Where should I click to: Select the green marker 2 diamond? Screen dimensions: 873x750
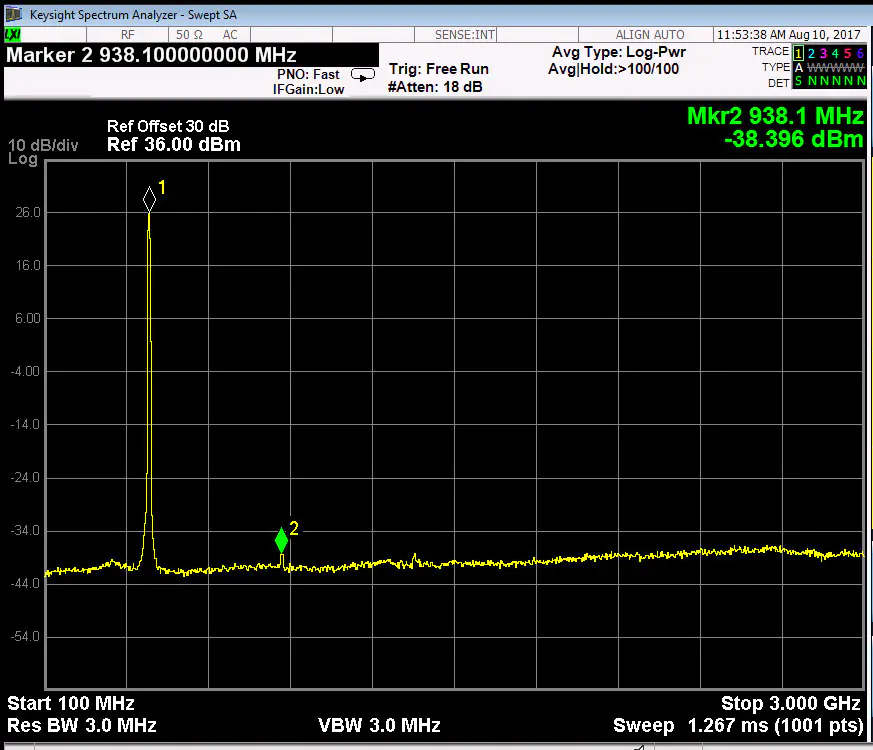281,540
